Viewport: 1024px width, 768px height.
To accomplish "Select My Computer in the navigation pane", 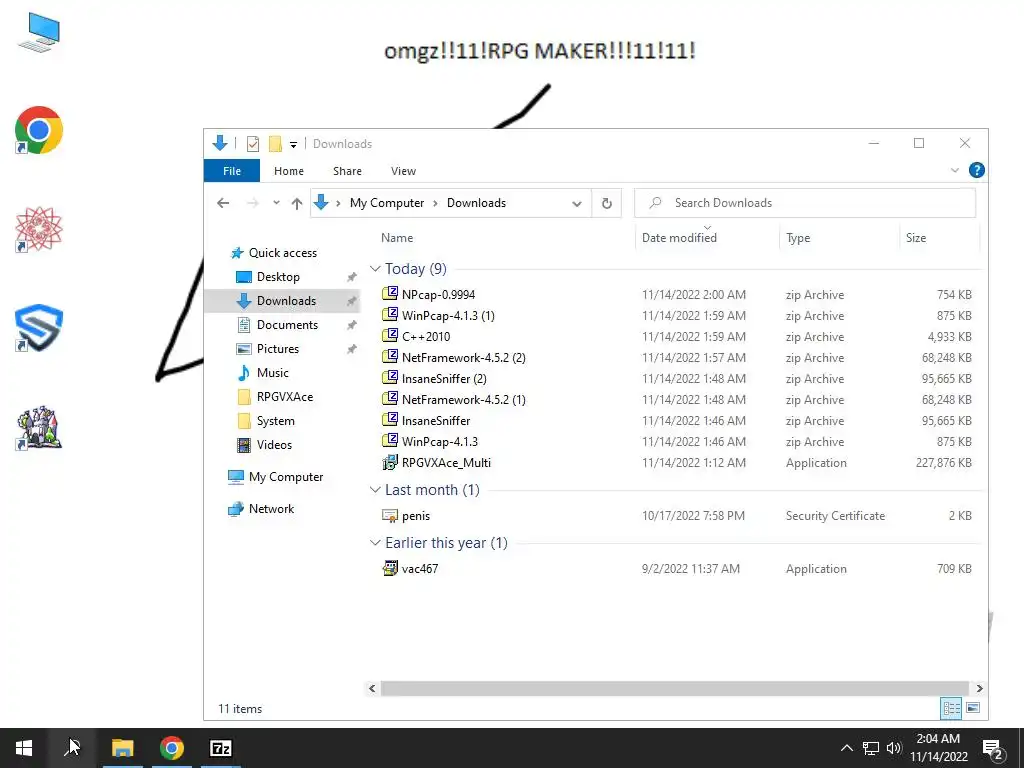I will (x=285, y=477).
